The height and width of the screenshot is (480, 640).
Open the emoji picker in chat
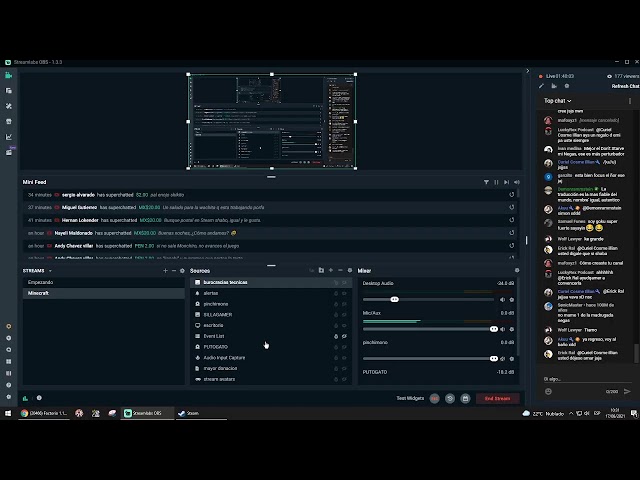coord(548,391)
